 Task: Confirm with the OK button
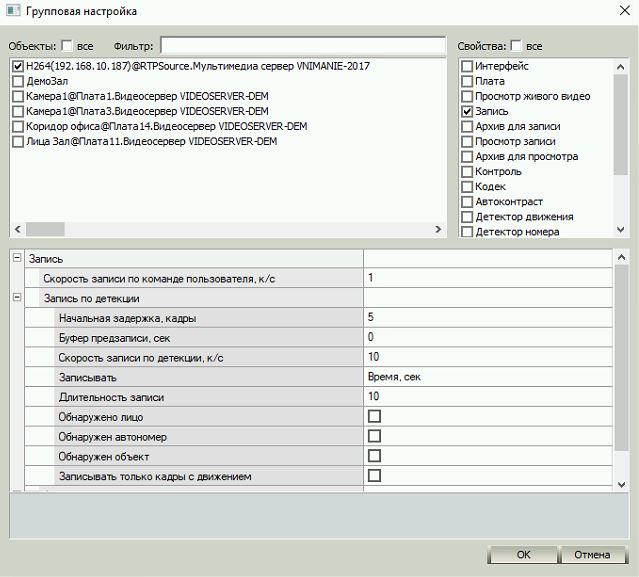tap(523, 555)
